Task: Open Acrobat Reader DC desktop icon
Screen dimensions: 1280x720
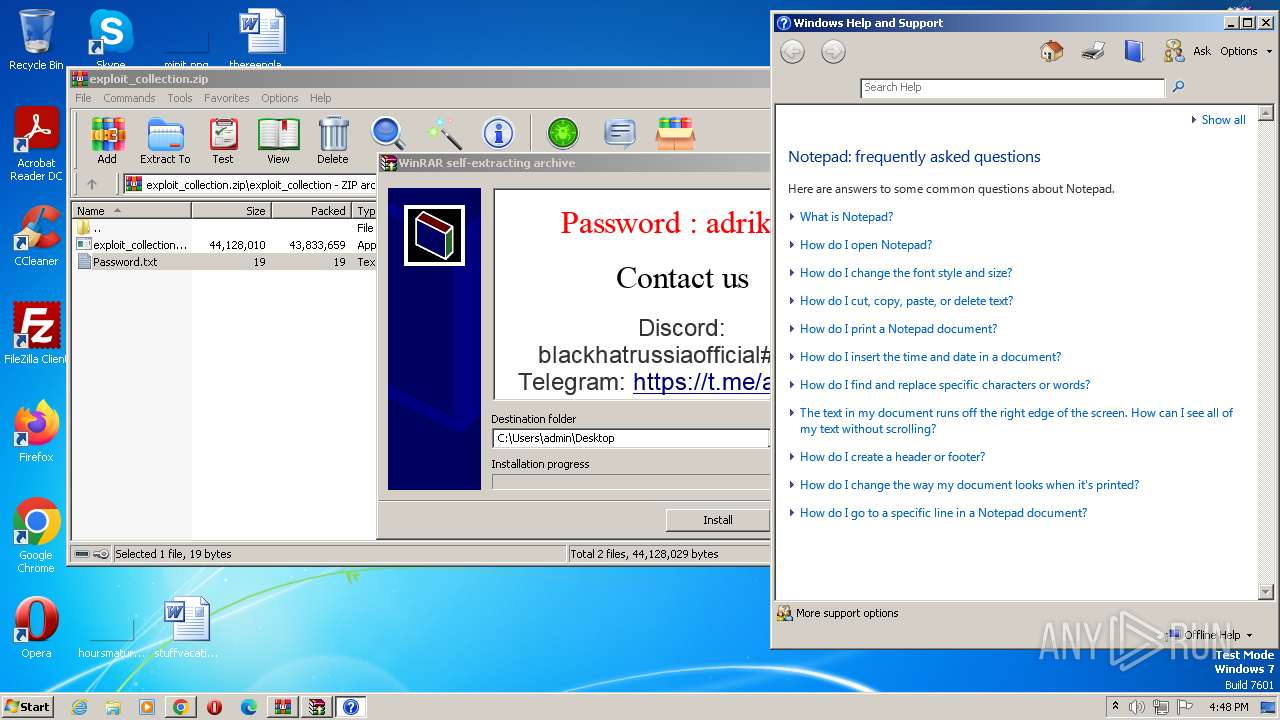Action: click(x=36, y=145)
